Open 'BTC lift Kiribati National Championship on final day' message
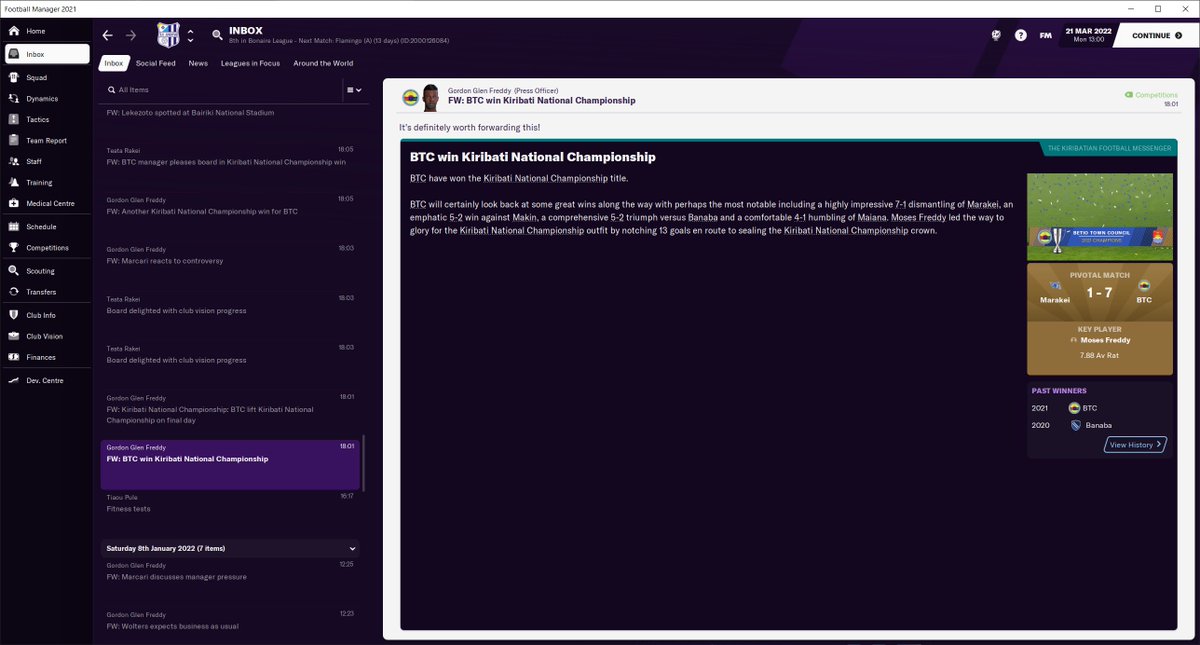1200x645 pixels. click(230, 409)
